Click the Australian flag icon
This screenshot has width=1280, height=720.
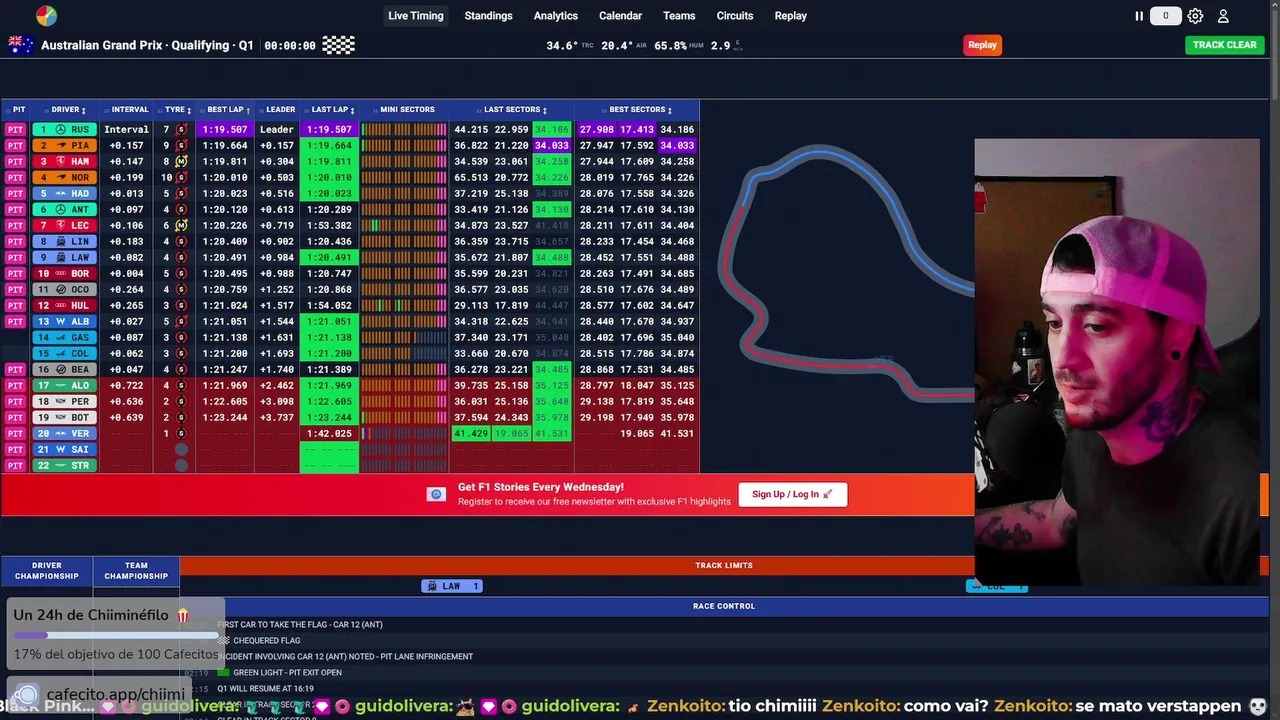pyautogui.click(x=21, y=45)
